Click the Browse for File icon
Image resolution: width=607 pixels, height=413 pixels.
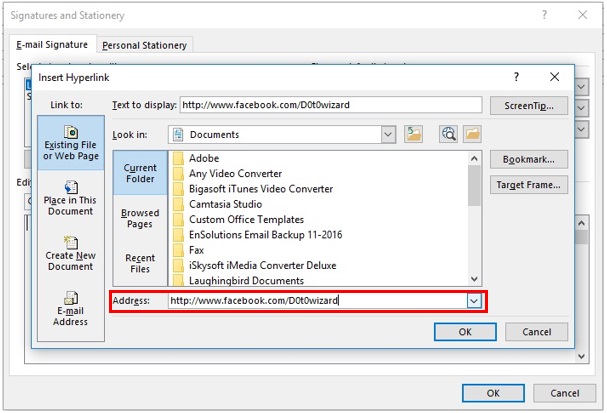coord(472,134)
